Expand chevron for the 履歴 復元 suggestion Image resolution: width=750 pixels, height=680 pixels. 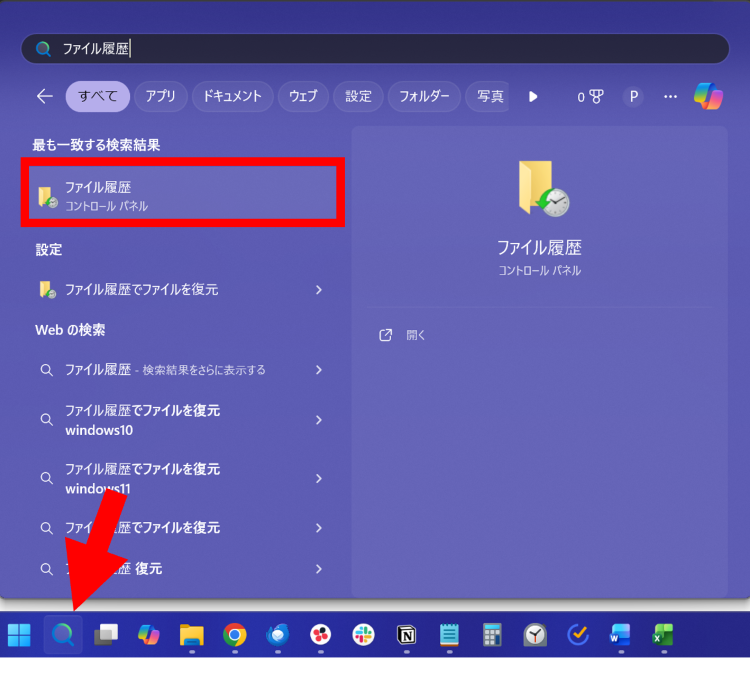click(x=319, y=569)
